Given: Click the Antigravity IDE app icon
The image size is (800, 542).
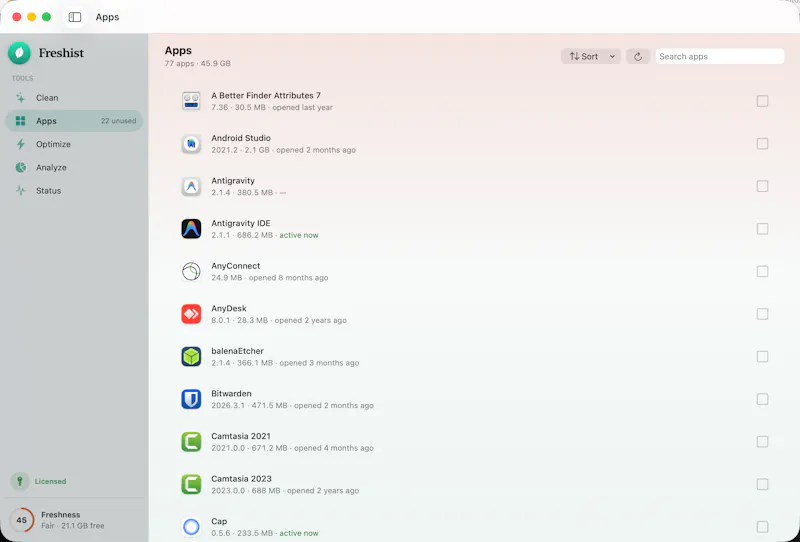Looking at the screenshot, I should click(x=191, y=229).
